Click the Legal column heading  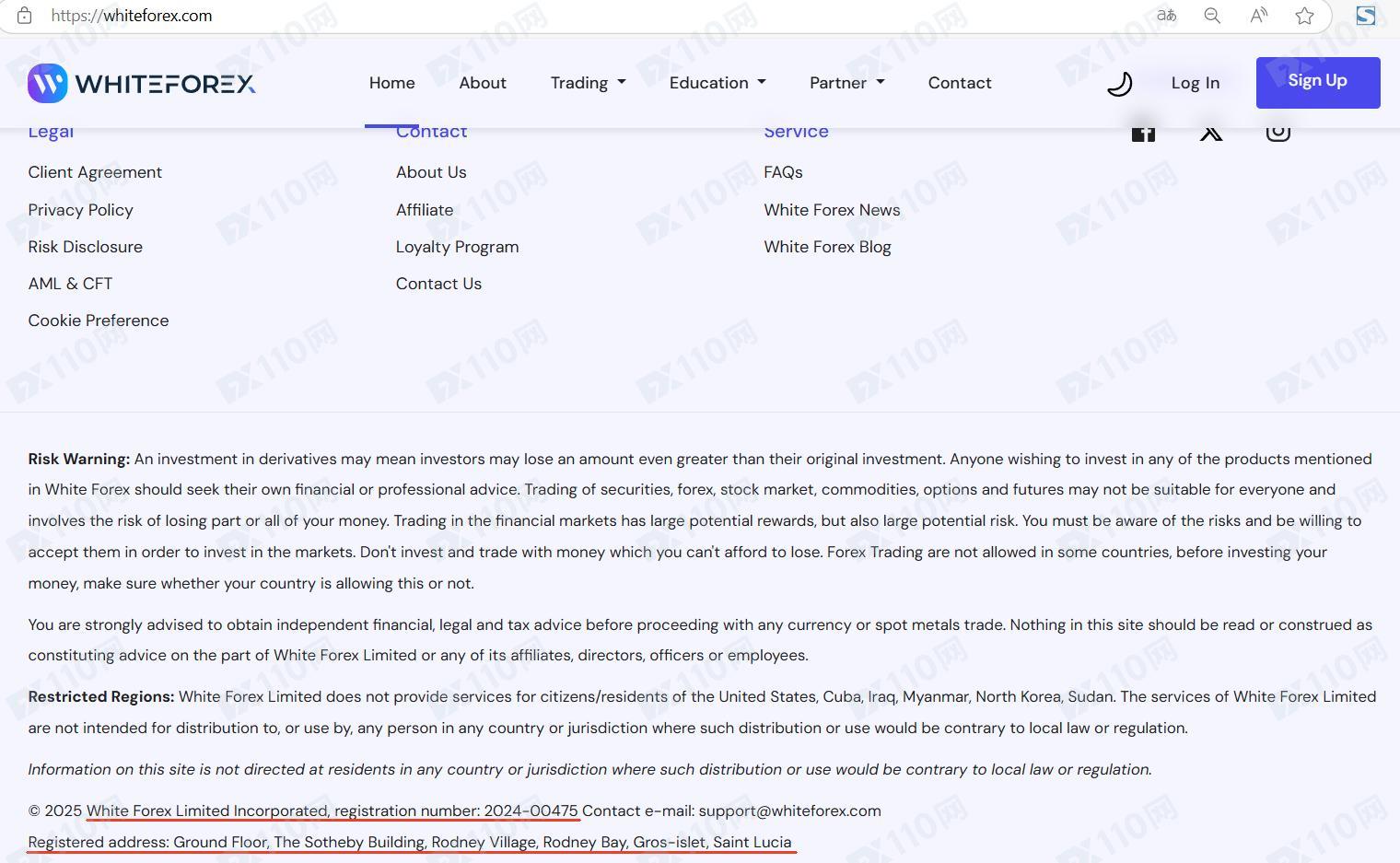(51, 133)
